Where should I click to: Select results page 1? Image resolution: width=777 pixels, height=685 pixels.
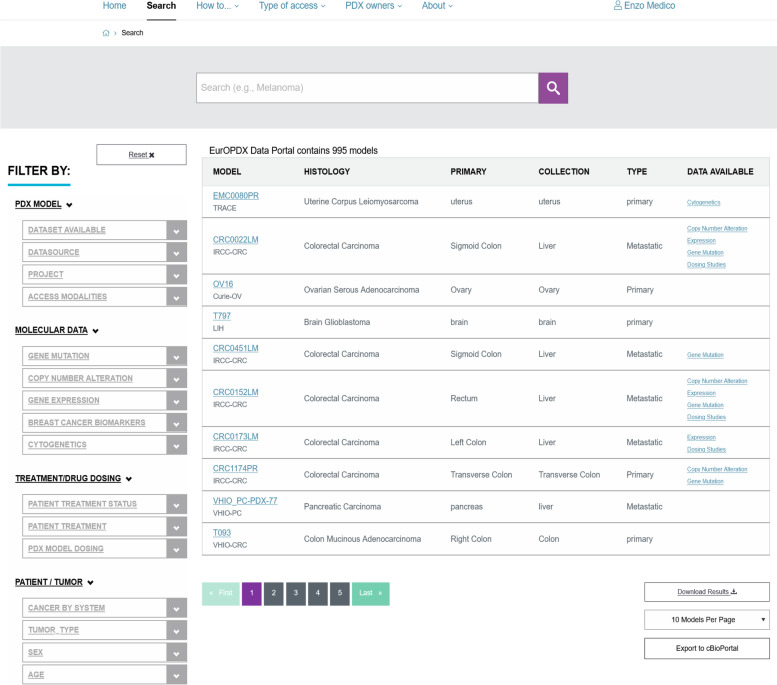pos(251,593)
